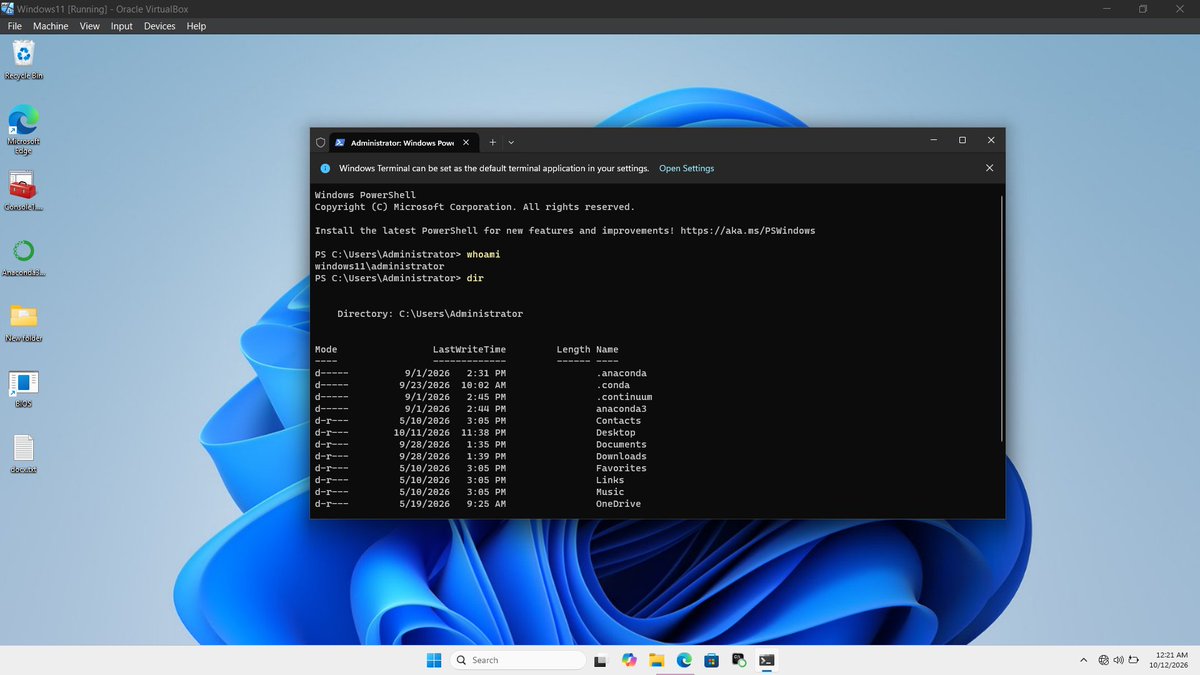Screen dimensions: 1200x675
Task: Click the 'Documents' directory entry
Action: 621,445
